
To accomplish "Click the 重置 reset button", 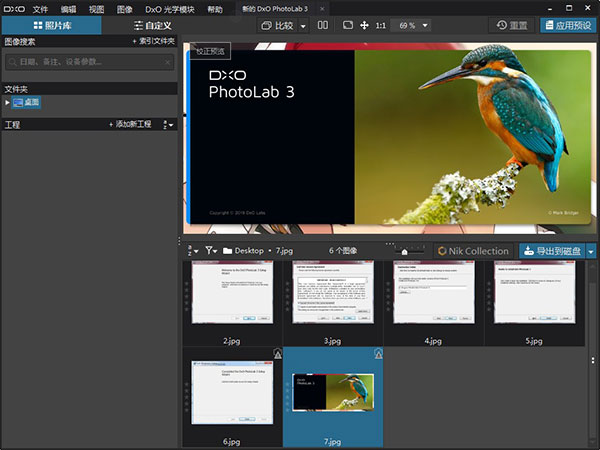I will 514,24.
